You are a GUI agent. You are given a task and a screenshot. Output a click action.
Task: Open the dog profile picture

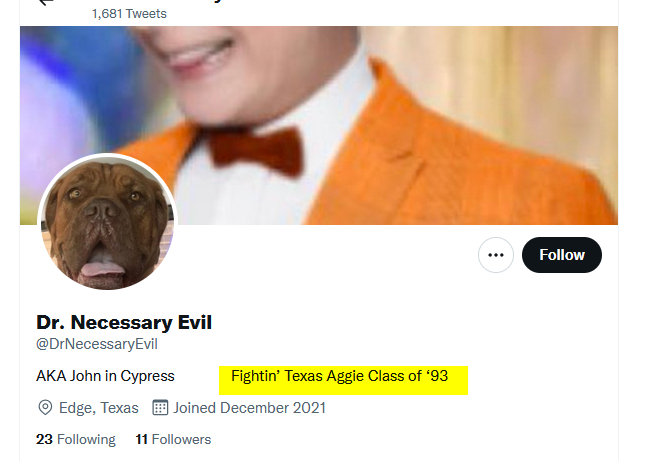point(107,222)
